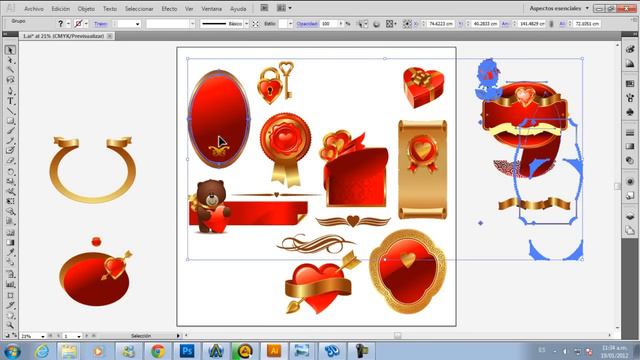
Task: Click the horizontal scrollbar thumb
Action: pyautogui.click(x=397, y=336)
